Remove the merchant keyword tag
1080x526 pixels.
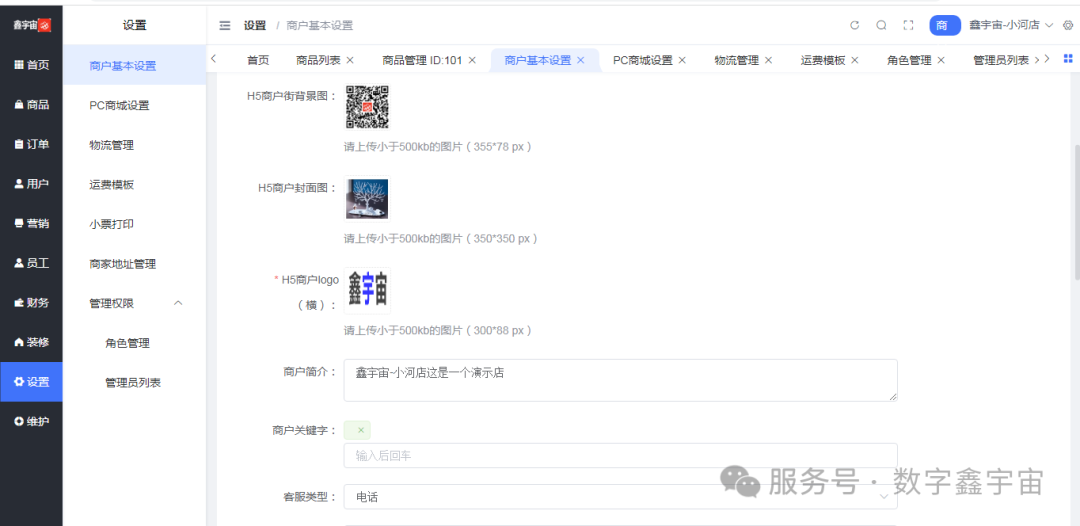pyautogui.click(x=361, y=430)
